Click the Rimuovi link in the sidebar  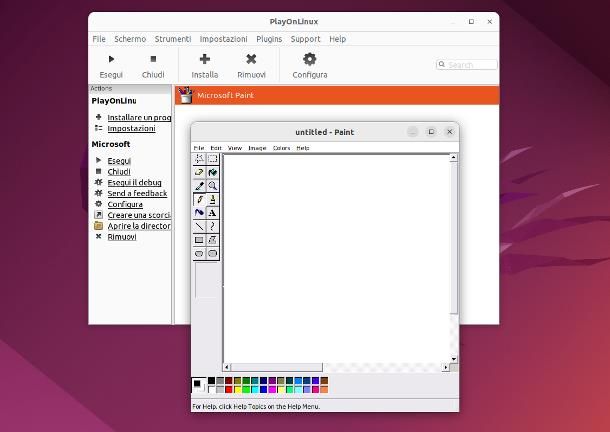122,237
